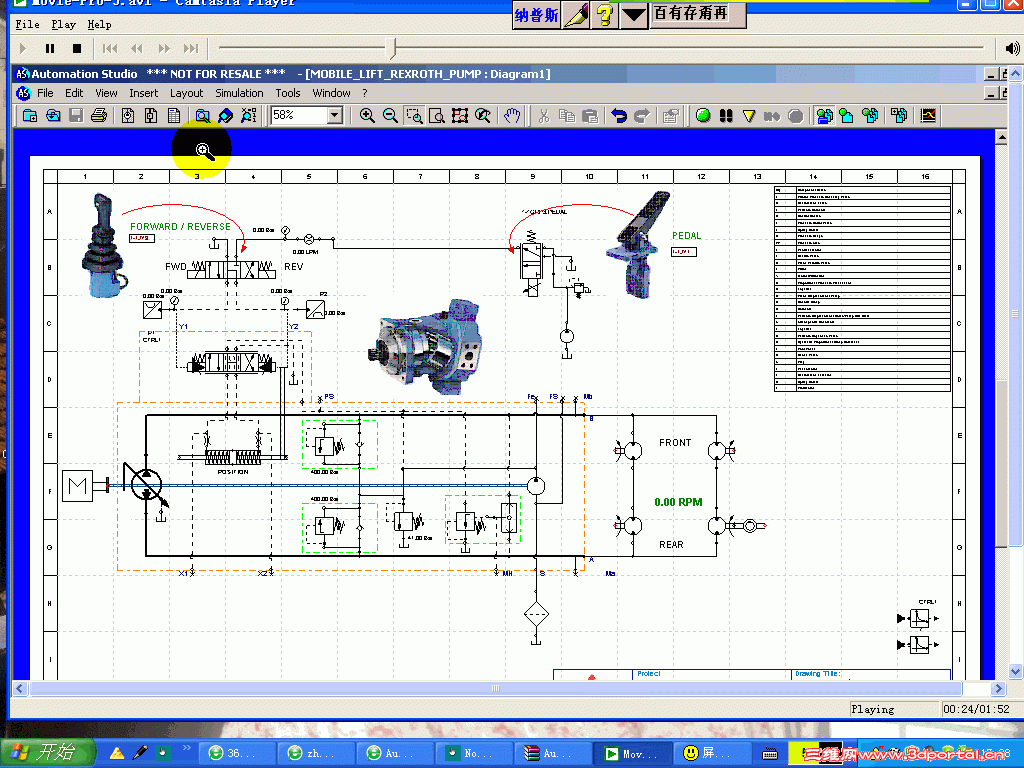This screenshot has height=768, width=1024.
Task: Jump to beginning of the video
Action: tap(110, 48)
